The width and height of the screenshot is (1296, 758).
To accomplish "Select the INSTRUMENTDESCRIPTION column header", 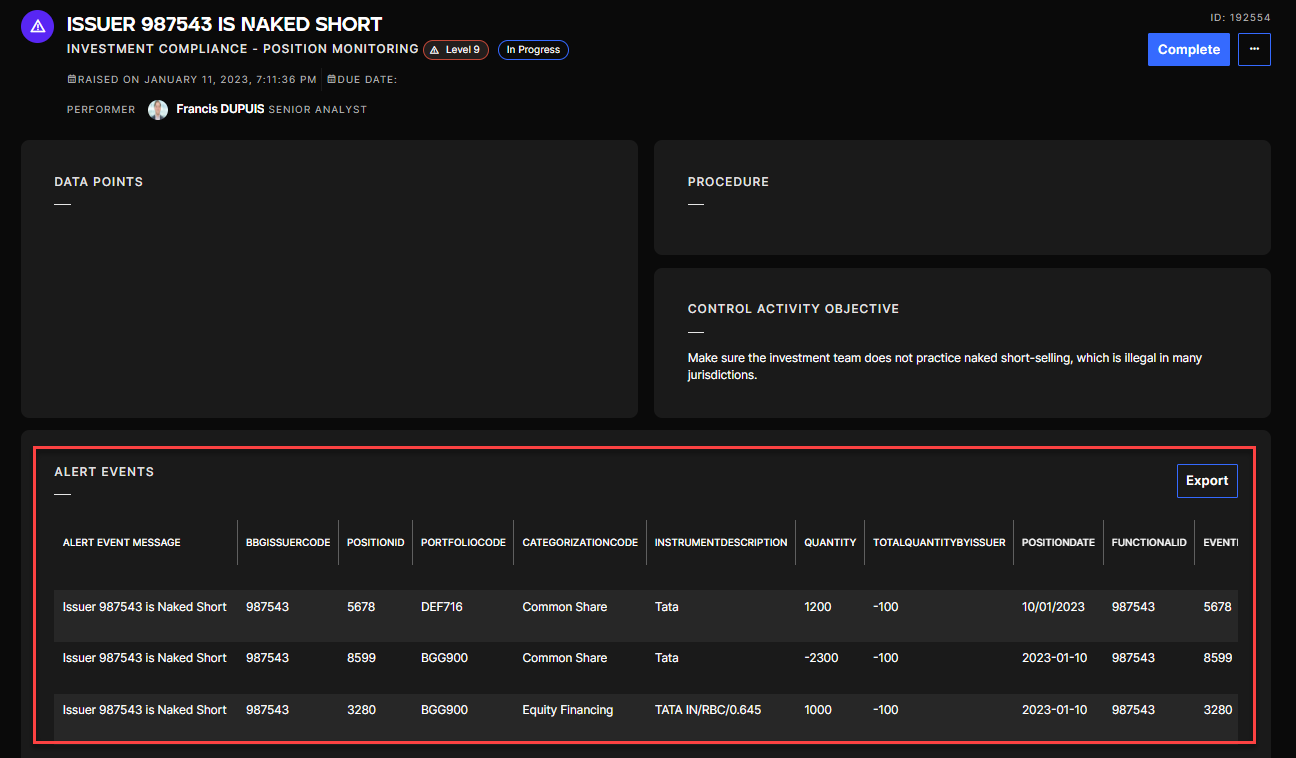I will click(720, 542).
